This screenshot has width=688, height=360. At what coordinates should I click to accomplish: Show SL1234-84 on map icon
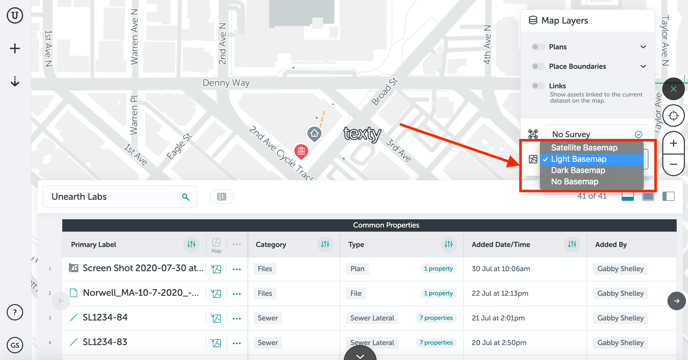[216, 318]
